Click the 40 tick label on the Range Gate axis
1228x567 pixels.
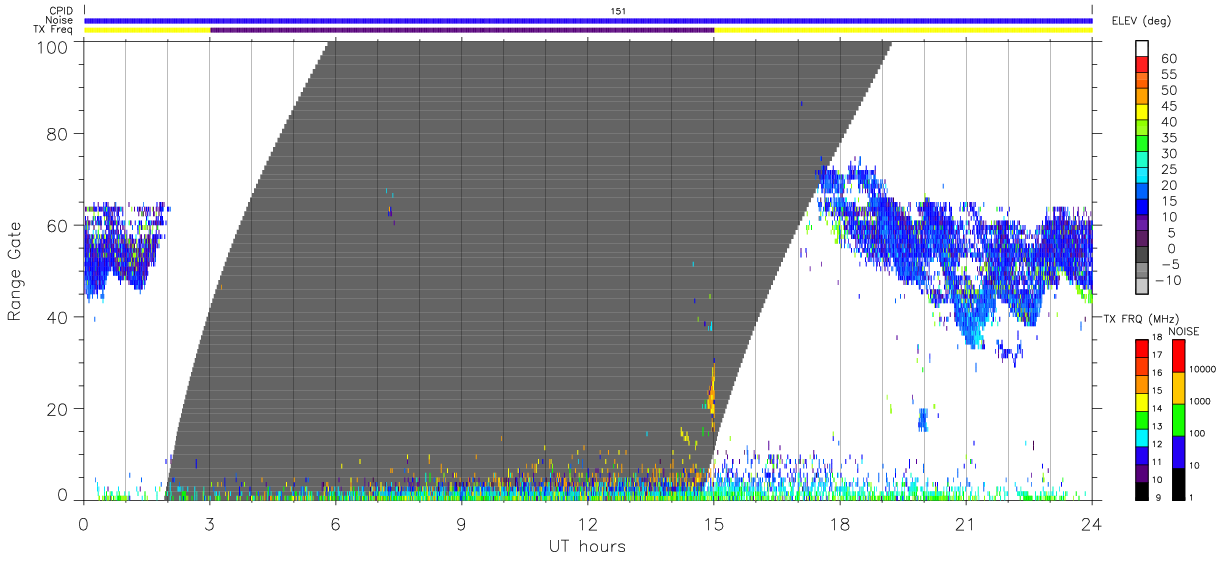pyautogui.click(x=56, y=317)
